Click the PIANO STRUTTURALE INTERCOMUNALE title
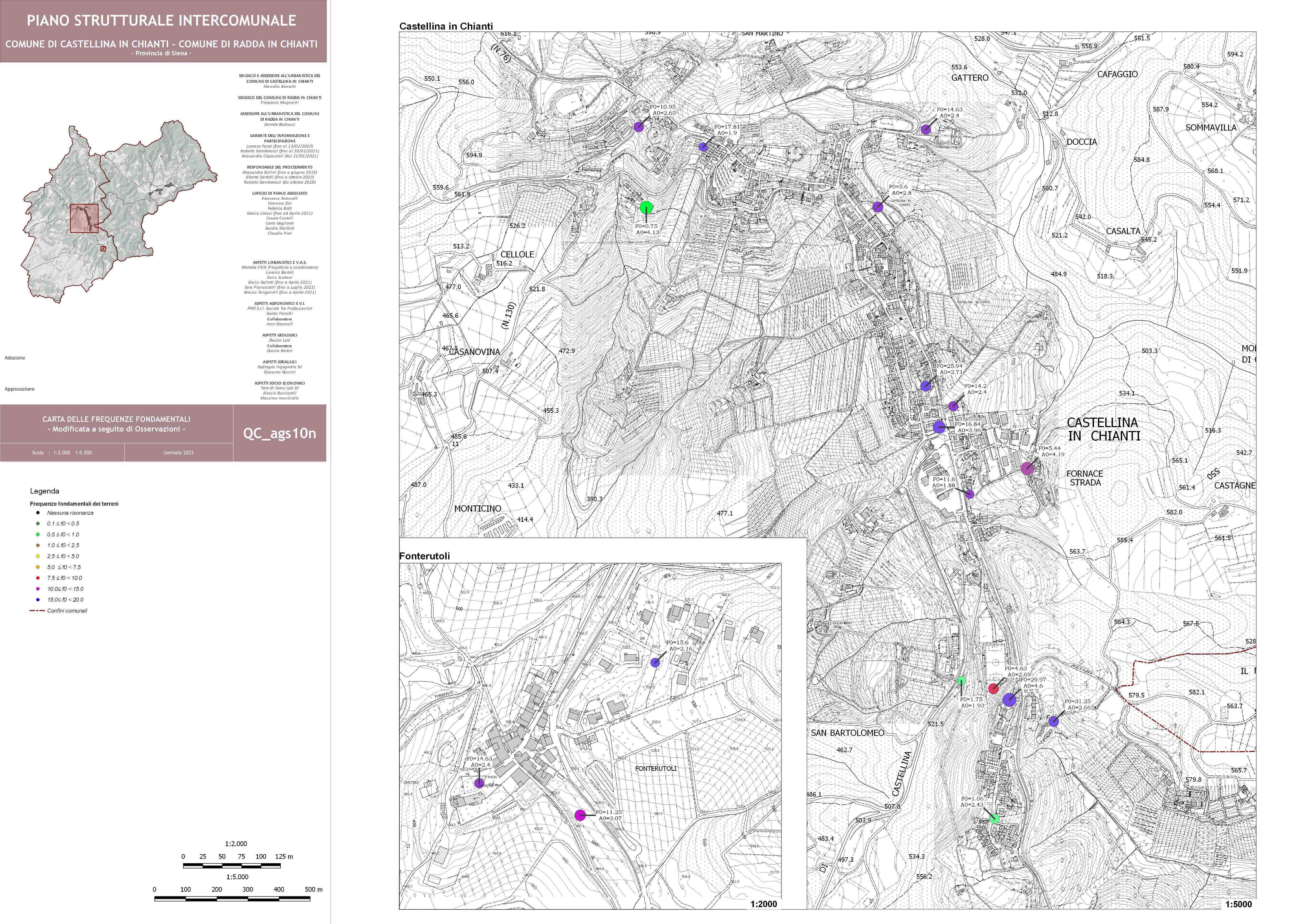 162,21
